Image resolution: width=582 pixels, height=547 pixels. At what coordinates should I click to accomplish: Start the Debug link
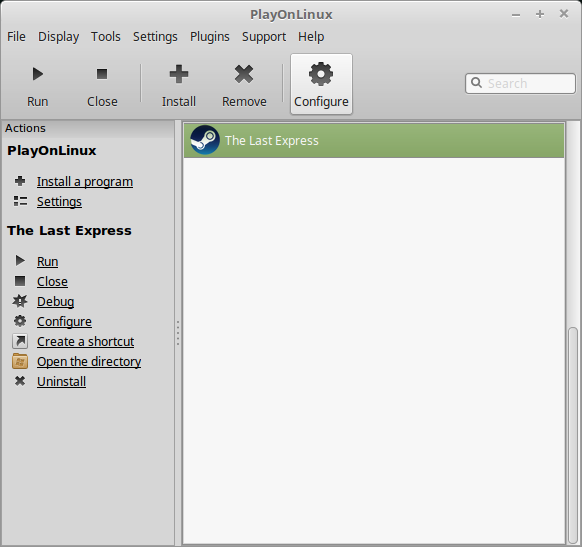(56, 302)
